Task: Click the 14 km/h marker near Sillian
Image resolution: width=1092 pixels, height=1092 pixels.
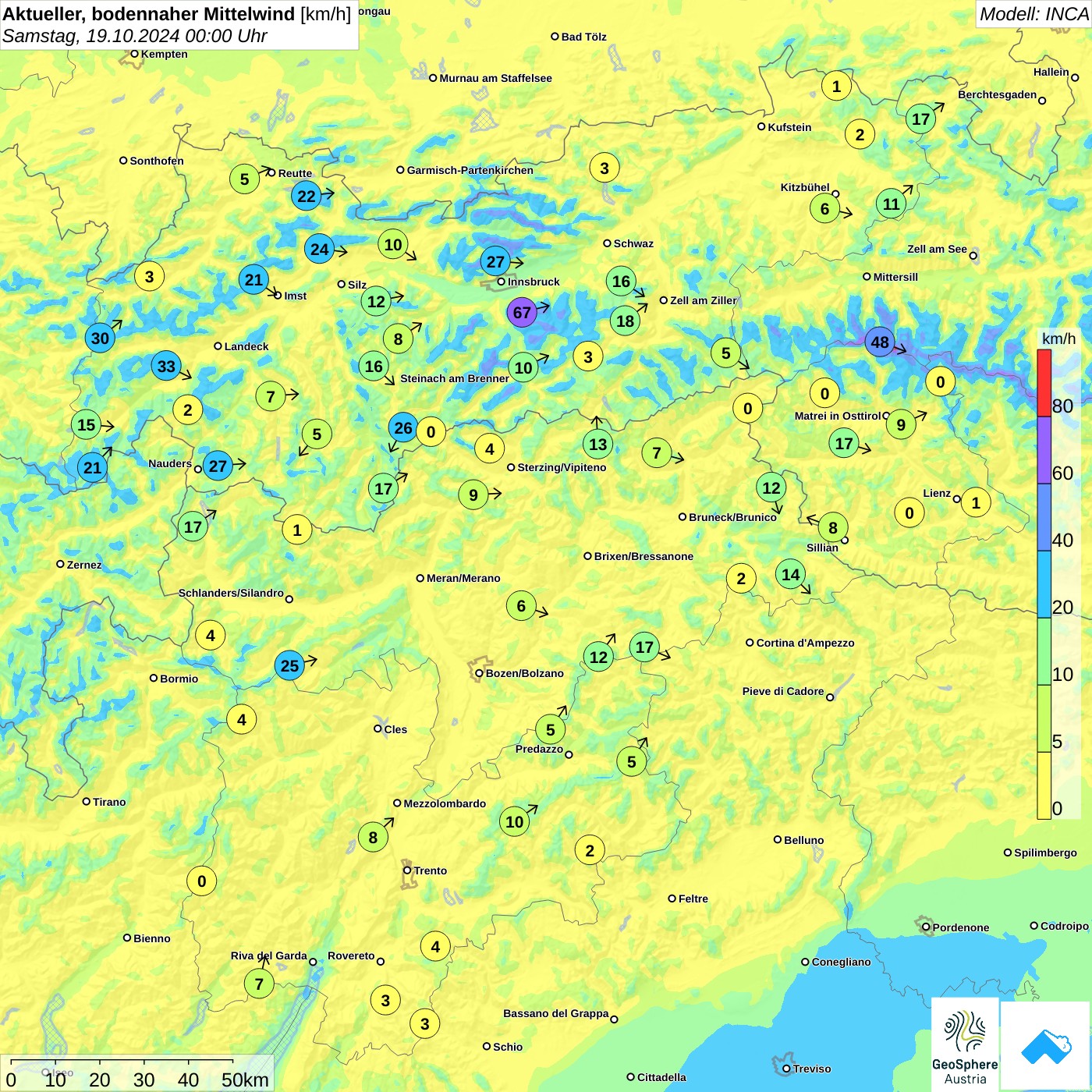Action: 791,575
